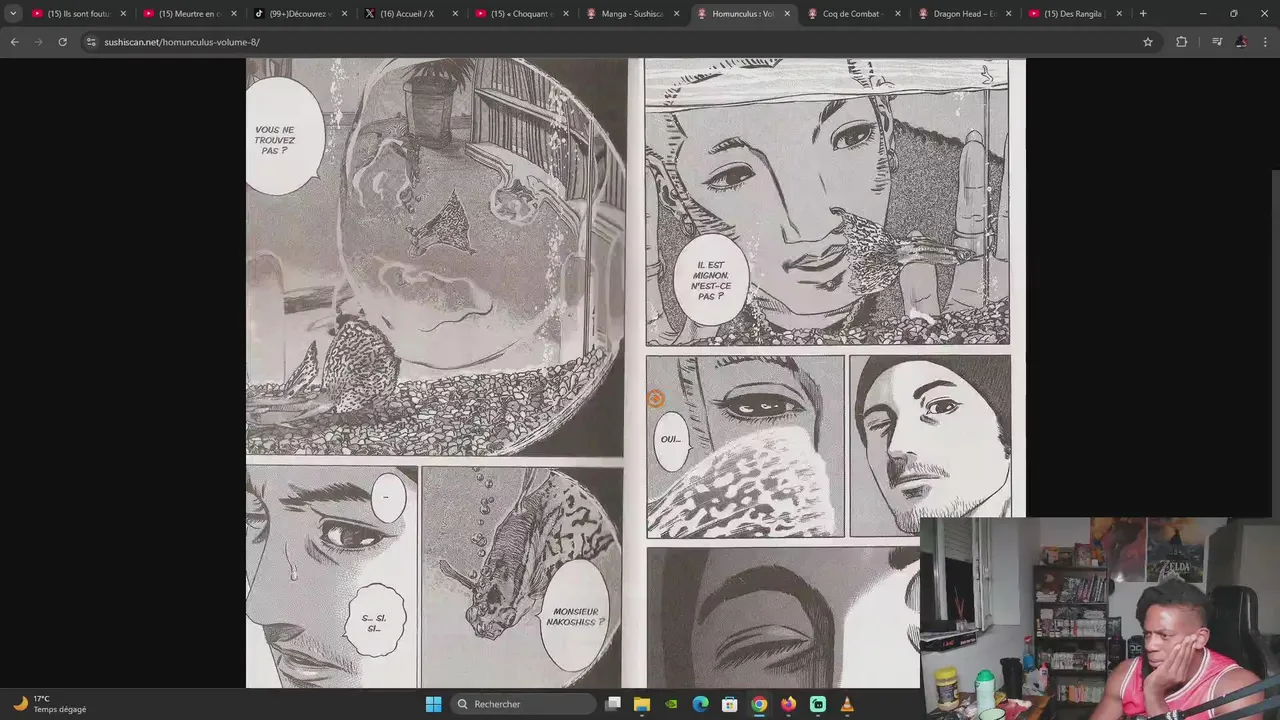Viewport: 1280px width, 720px height.
Task: Open the Chrome extensions puzzle icon
Action: click(x=1182, y=42)
